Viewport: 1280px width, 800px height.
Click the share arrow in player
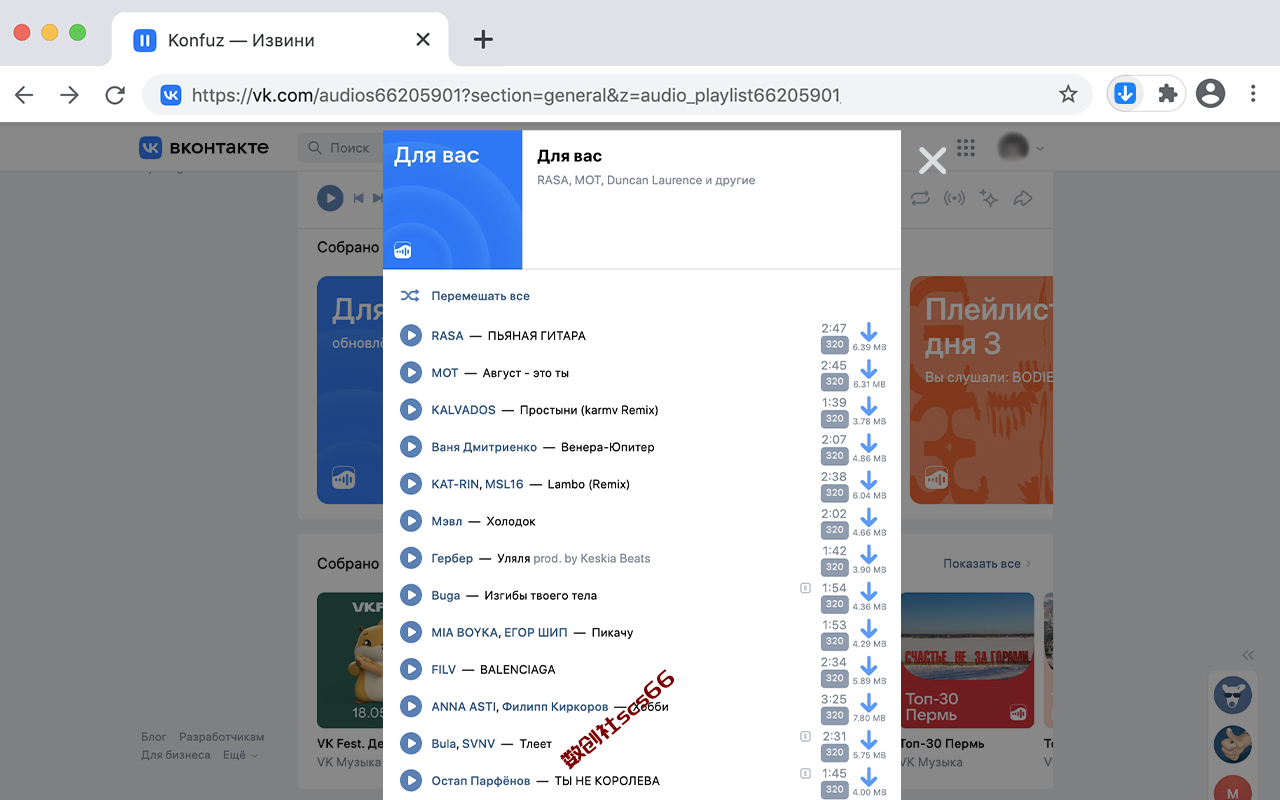pos(1023,198)
